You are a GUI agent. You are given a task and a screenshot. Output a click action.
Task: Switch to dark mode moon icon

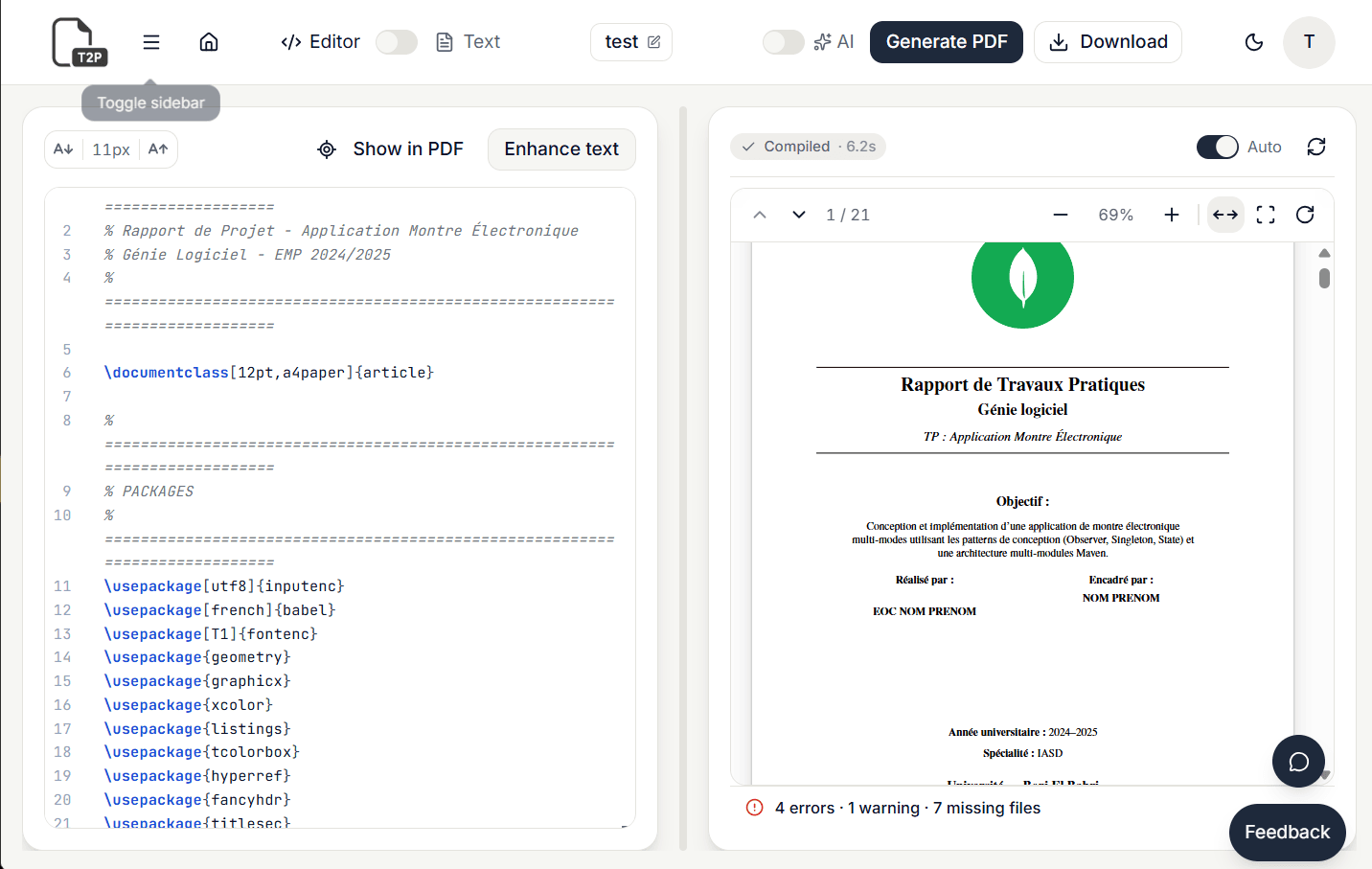[x=1254, y=42]
